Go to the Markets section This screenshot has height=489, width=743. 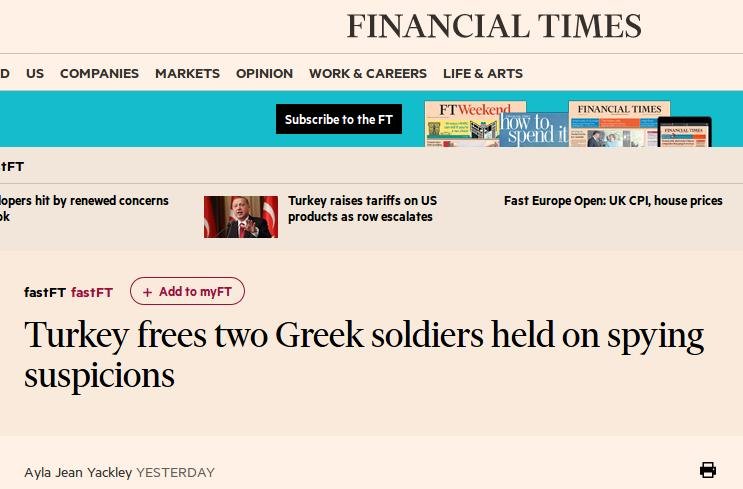point(188,73)
